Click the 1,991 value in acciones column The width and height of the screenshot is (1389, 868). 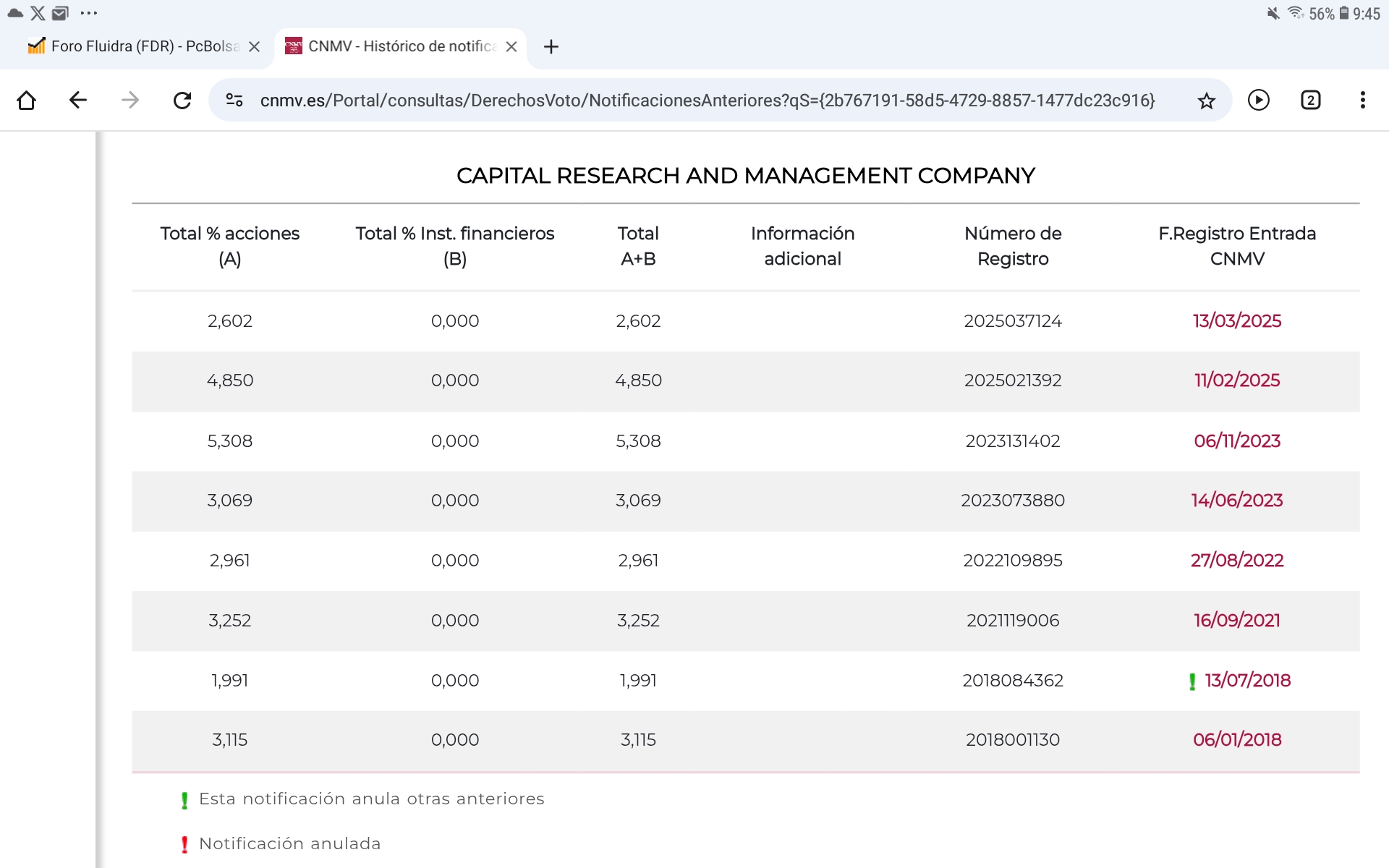point(230,680)
